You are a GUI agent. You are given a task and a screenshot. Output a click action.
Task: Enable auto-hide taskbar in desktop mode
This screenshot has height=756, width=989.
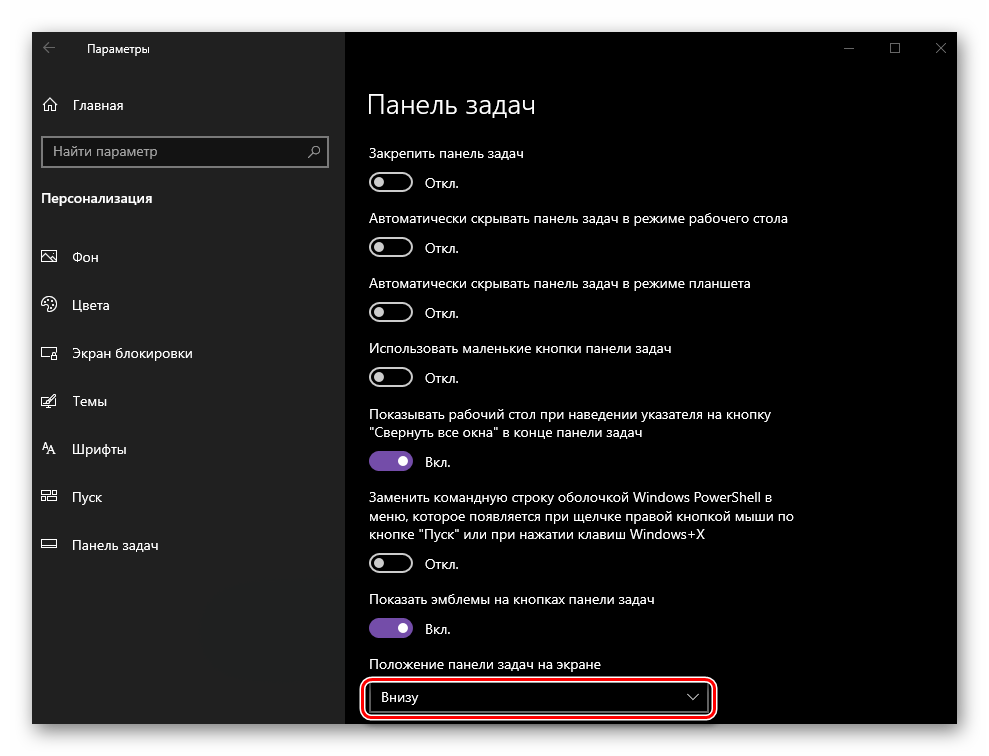(391, 248)
